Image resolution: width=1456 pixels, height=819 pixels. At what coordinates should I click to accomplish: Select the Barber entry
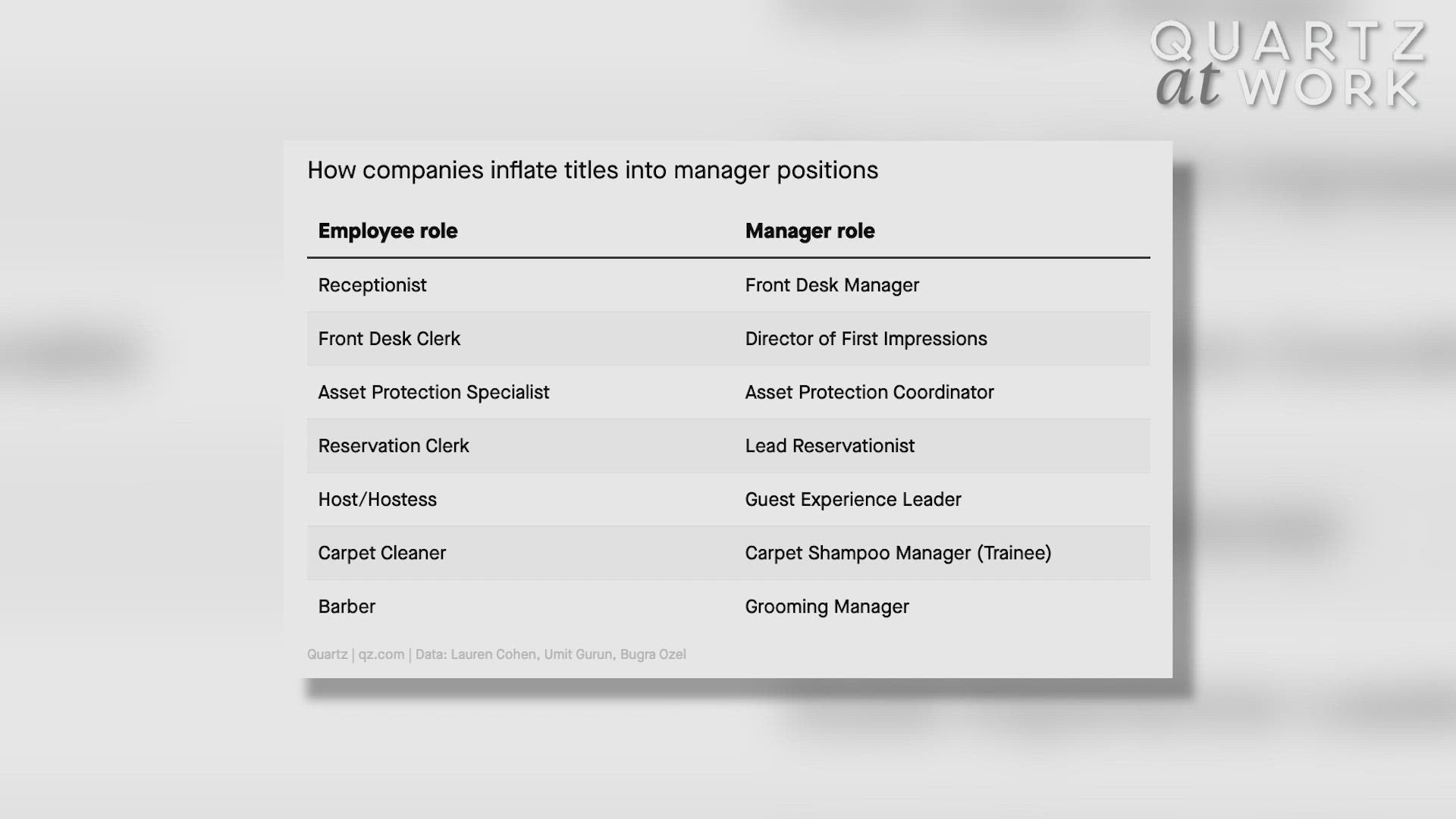point(347,607)
